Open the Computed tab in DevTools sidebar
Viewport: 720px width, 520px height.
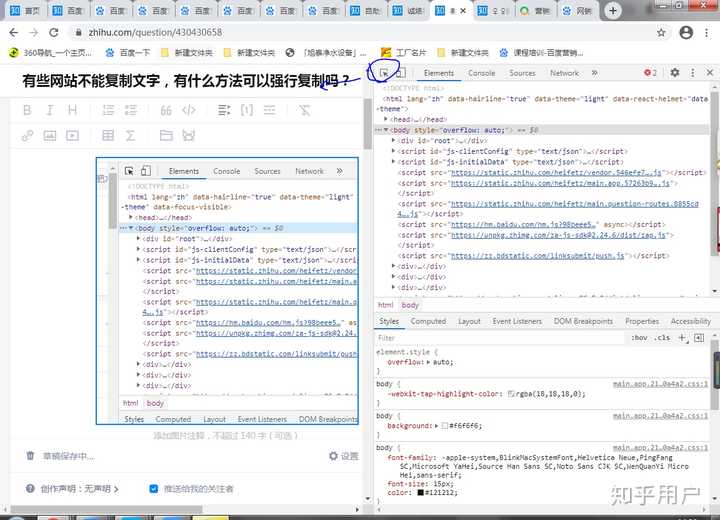click(x=428, y=321)
